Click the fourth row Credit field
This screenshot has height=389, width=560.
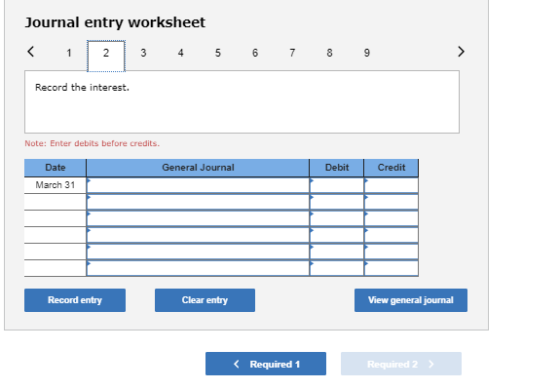click(x=391, y=235)
